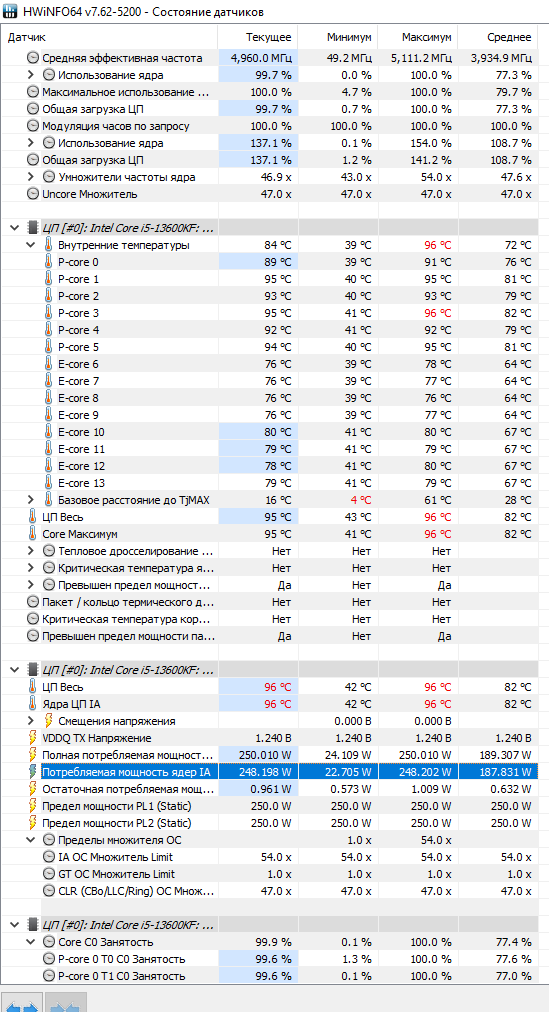Click the lightning icon of Смещения напряжения
Screen dimensions: 549x1012
point(49,721)
